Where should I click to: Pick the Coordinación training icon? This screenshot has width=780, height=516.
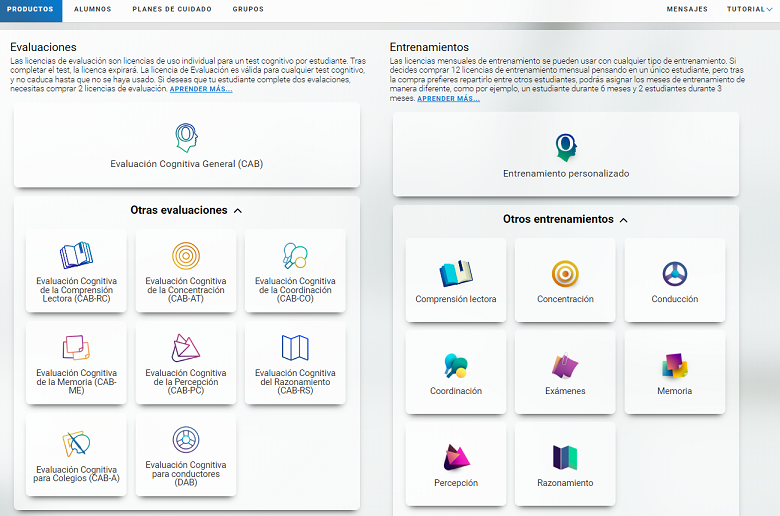(x=456, y=366)
